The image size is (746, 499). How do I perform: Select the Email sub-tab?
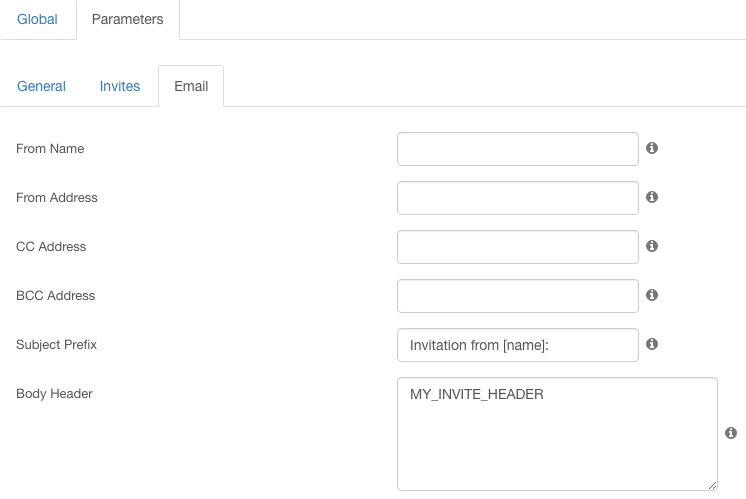tap(191, 86)
